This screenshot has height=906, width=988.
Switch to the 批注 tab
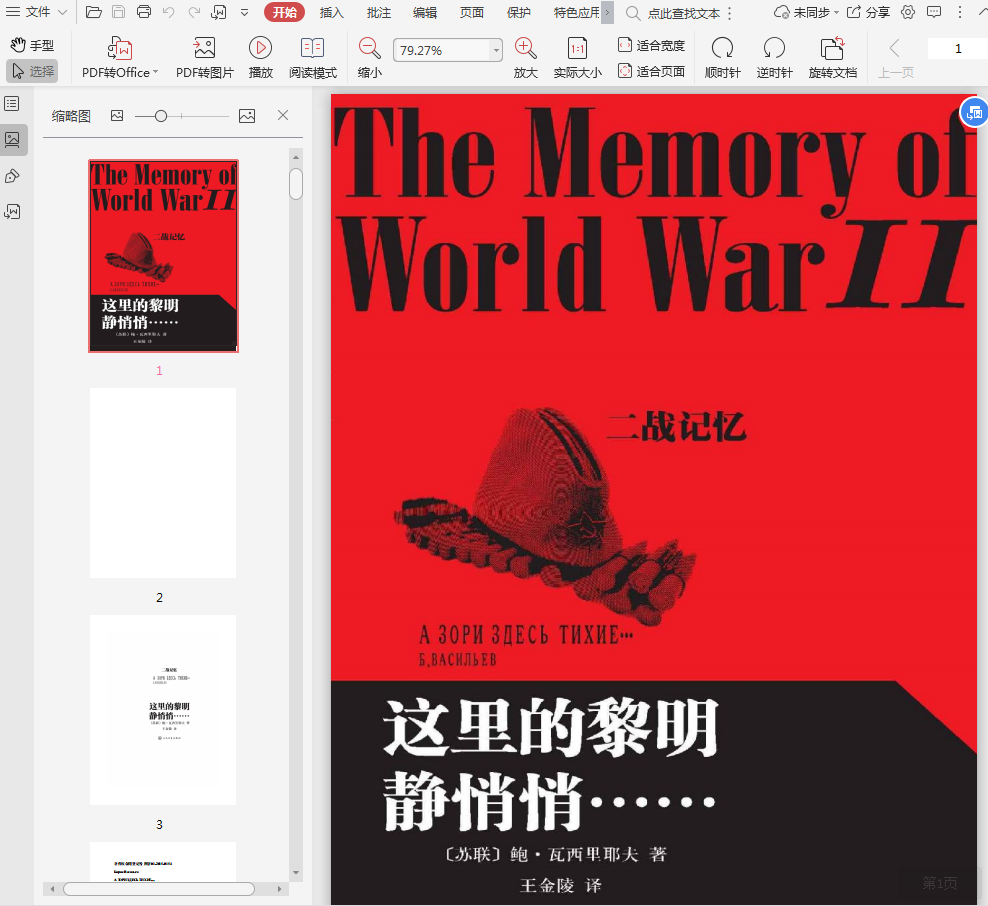379,13
